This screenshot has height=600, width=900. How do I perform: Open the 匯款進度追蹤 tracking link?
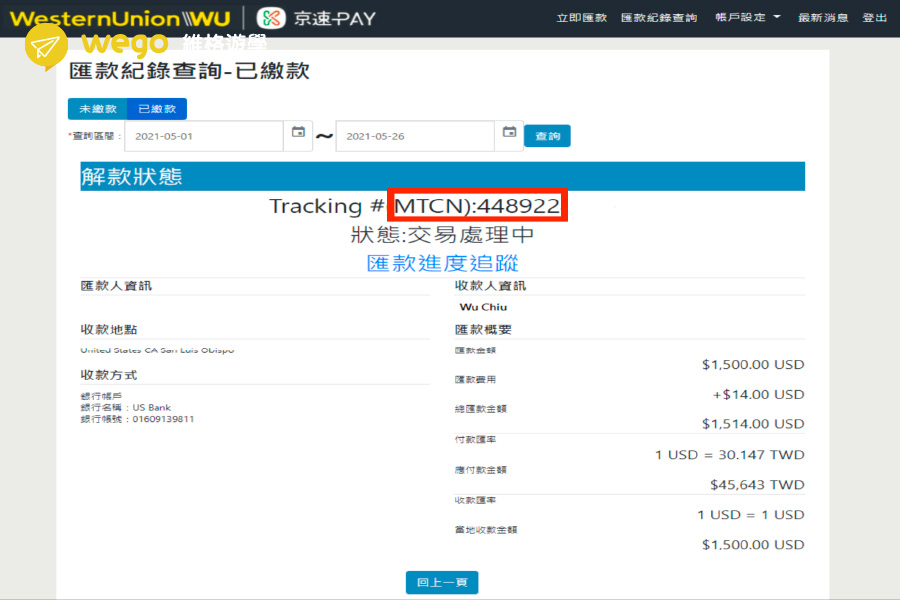[x=442, y=263]
